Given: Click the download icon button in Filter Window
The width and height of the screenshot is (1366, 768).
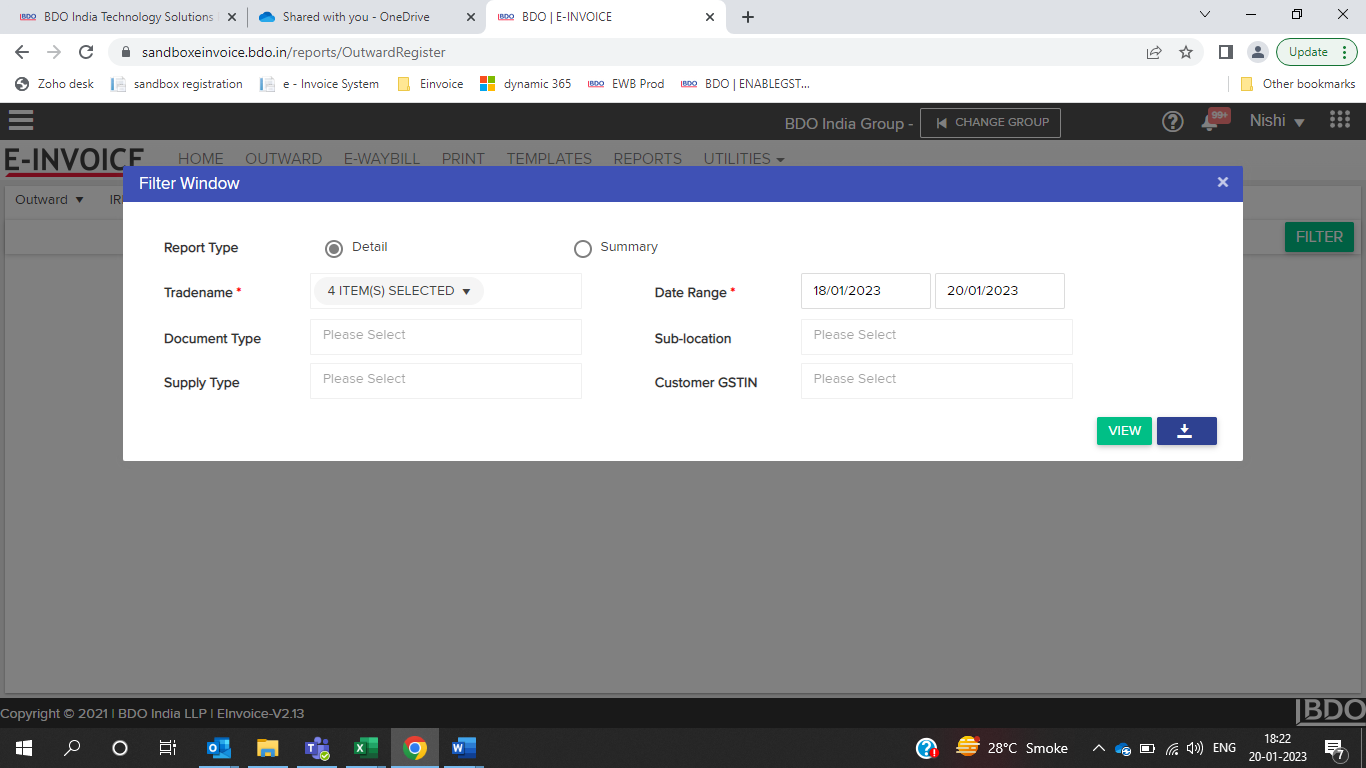Looking at the screenshot, I should (x=1186, y=431).
